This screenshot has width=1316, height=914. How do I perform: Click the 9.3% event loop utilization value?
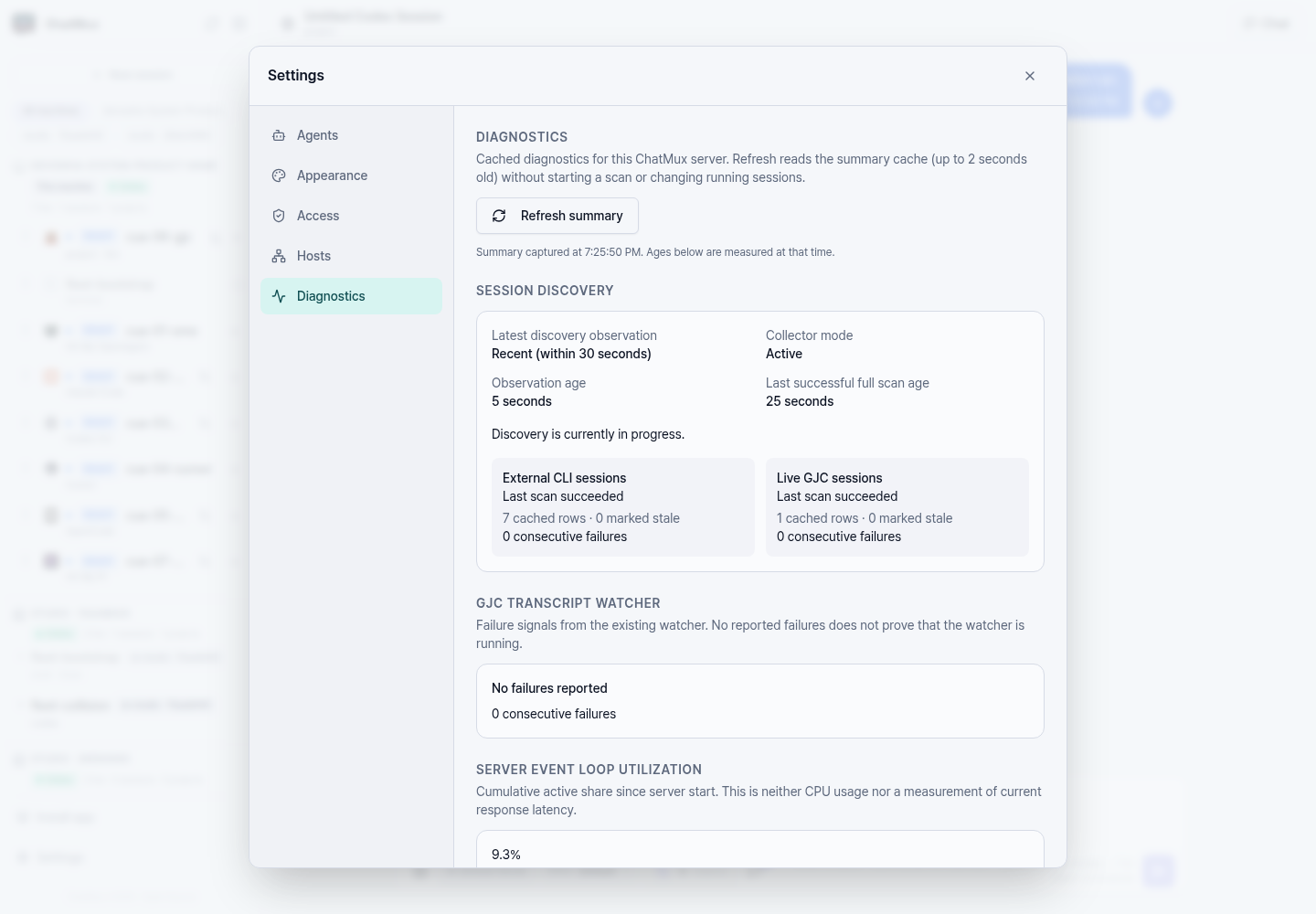[506, 855]
